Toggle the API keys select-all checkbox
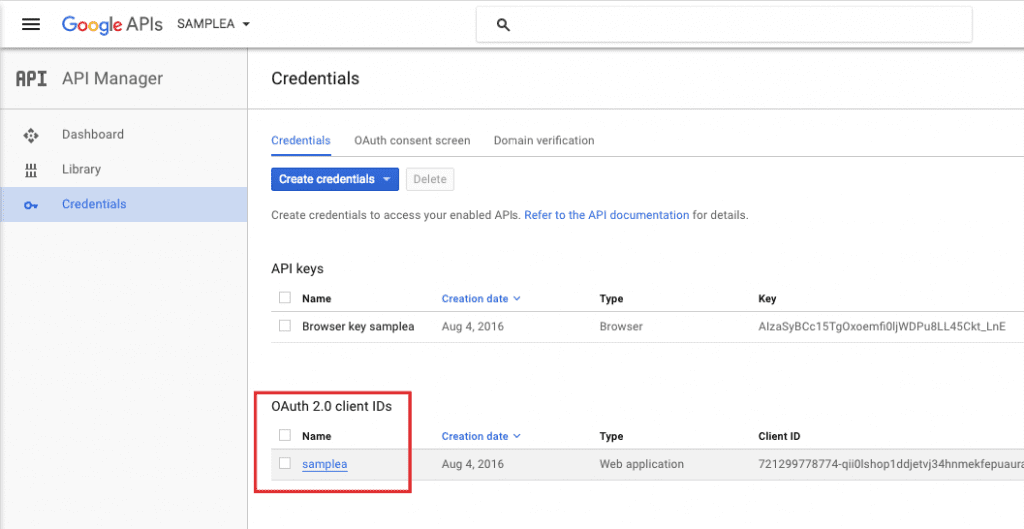The height and width of the screenshot is (529, 1024). click(285, 298)
